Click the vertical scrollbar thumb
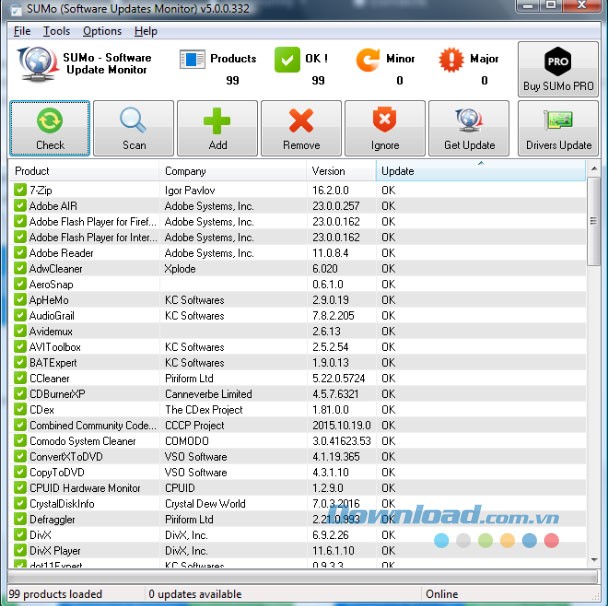 click(593, 221)
